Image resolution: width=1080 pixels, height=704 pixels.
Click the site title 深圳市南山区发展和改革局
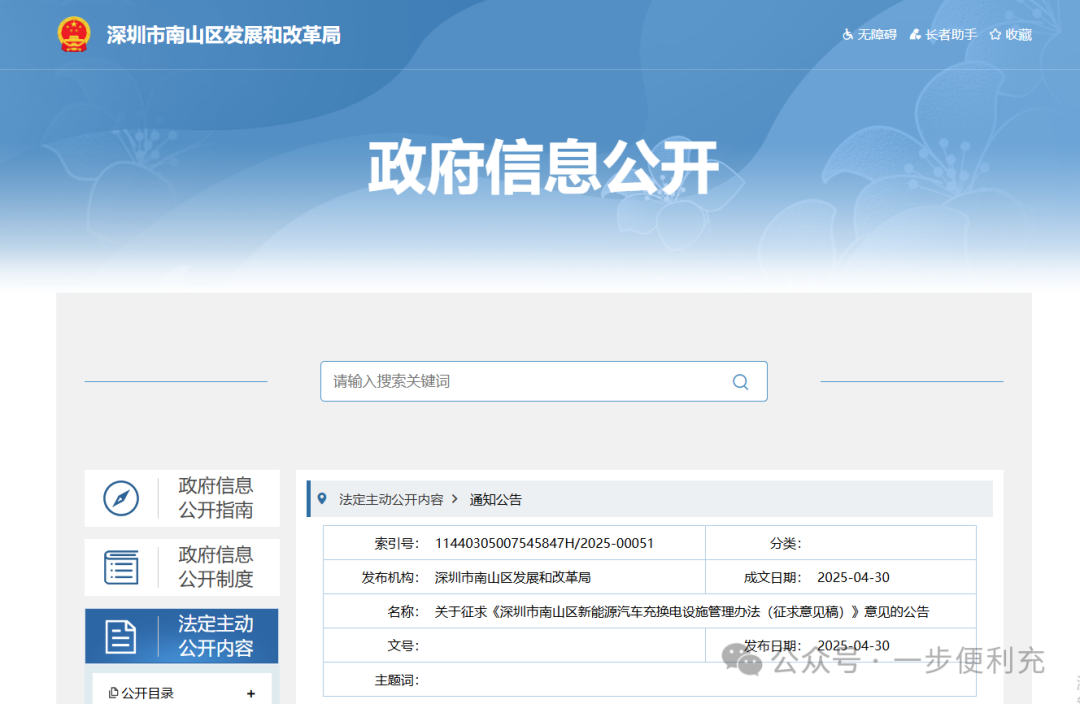point(222,34)
